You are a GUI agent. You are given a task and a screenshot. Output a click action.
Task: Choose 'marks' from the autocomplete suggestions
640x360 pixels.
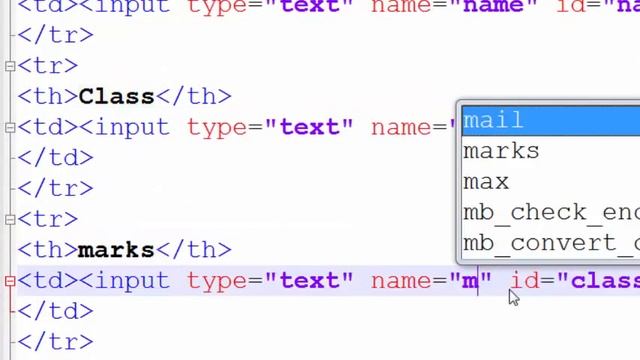pos(551,151)
